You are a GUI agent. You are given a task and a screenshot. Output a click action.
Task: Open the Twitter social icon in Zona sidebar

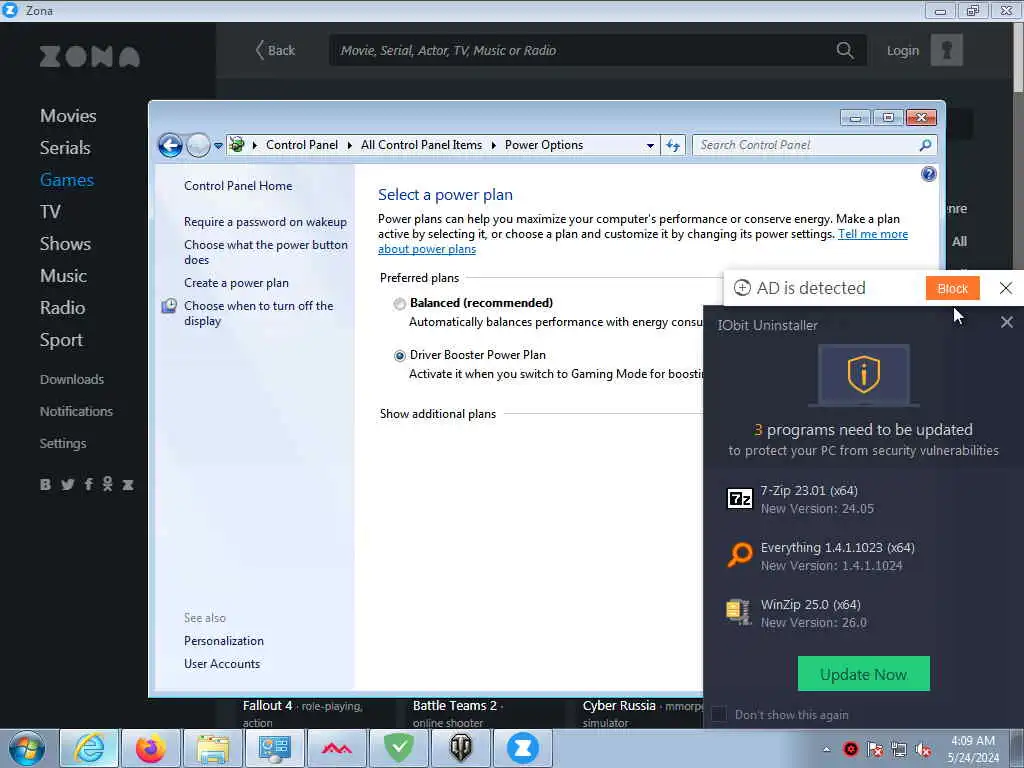[x=67, y=485]
